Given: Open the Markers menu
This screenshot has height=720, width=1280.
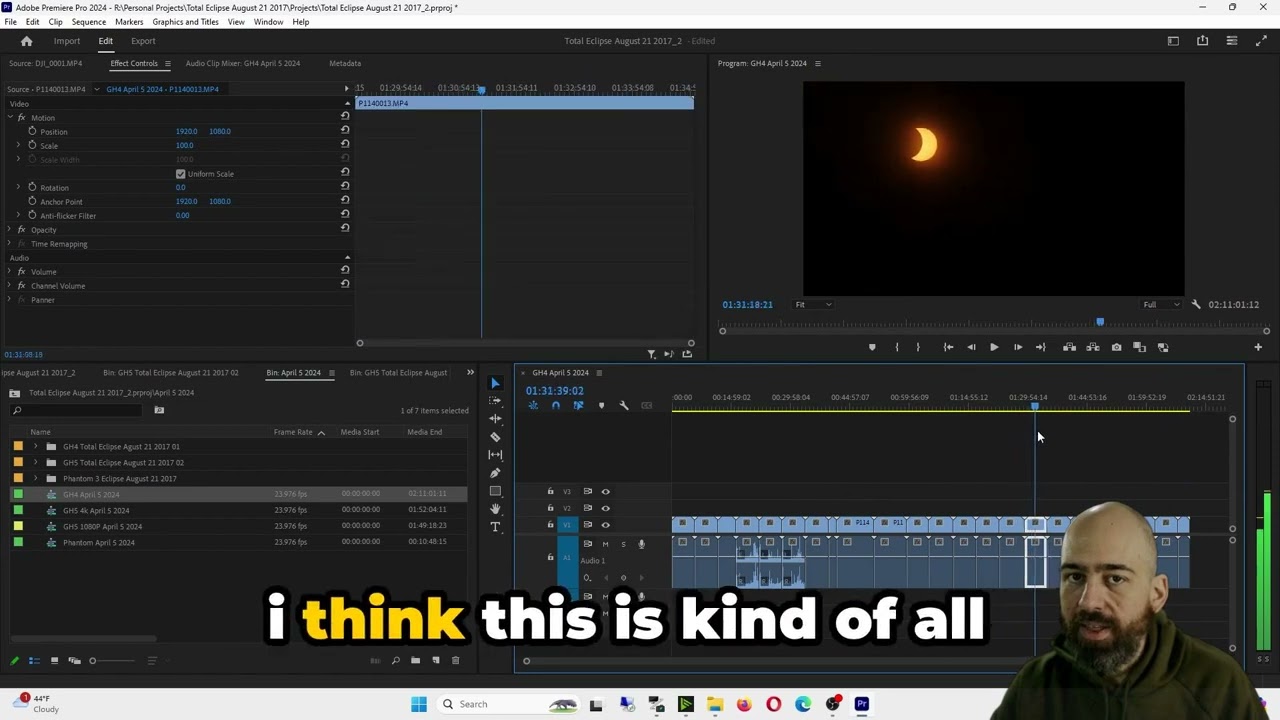Looking at the screenshot, I should pos(129,21).
